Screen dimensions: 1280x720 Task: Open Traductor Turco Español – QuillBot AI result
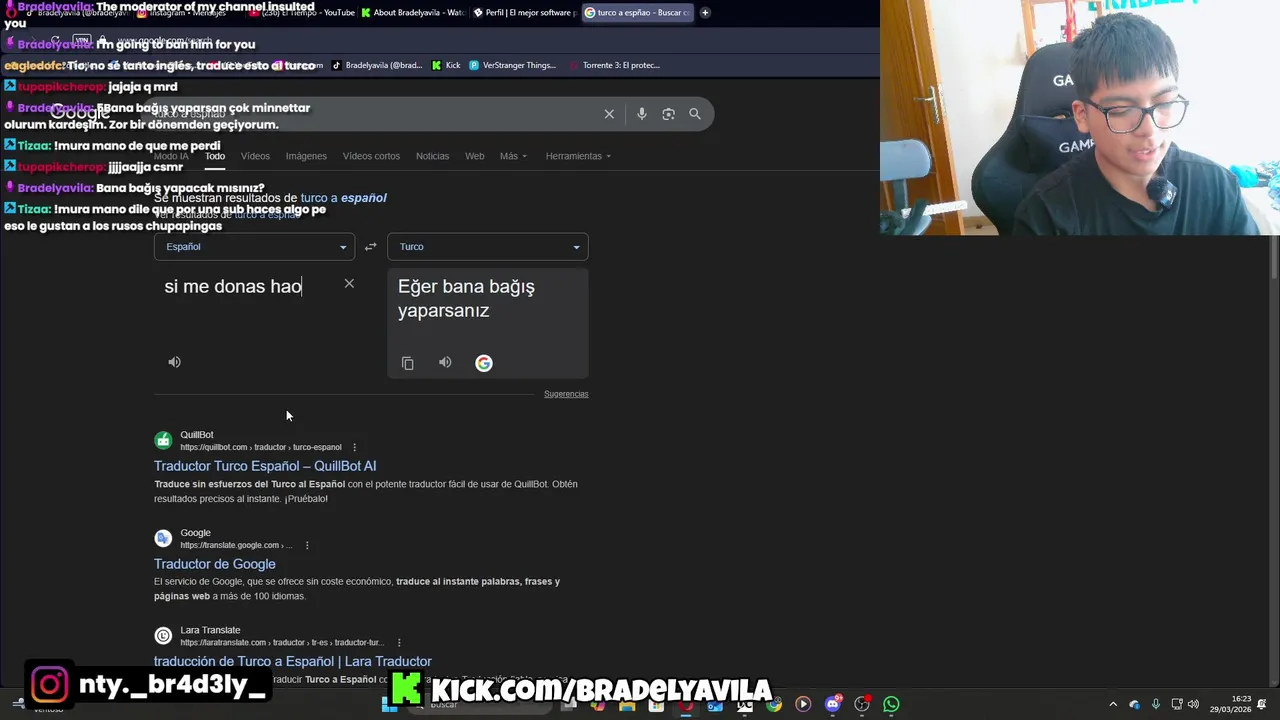265,466
